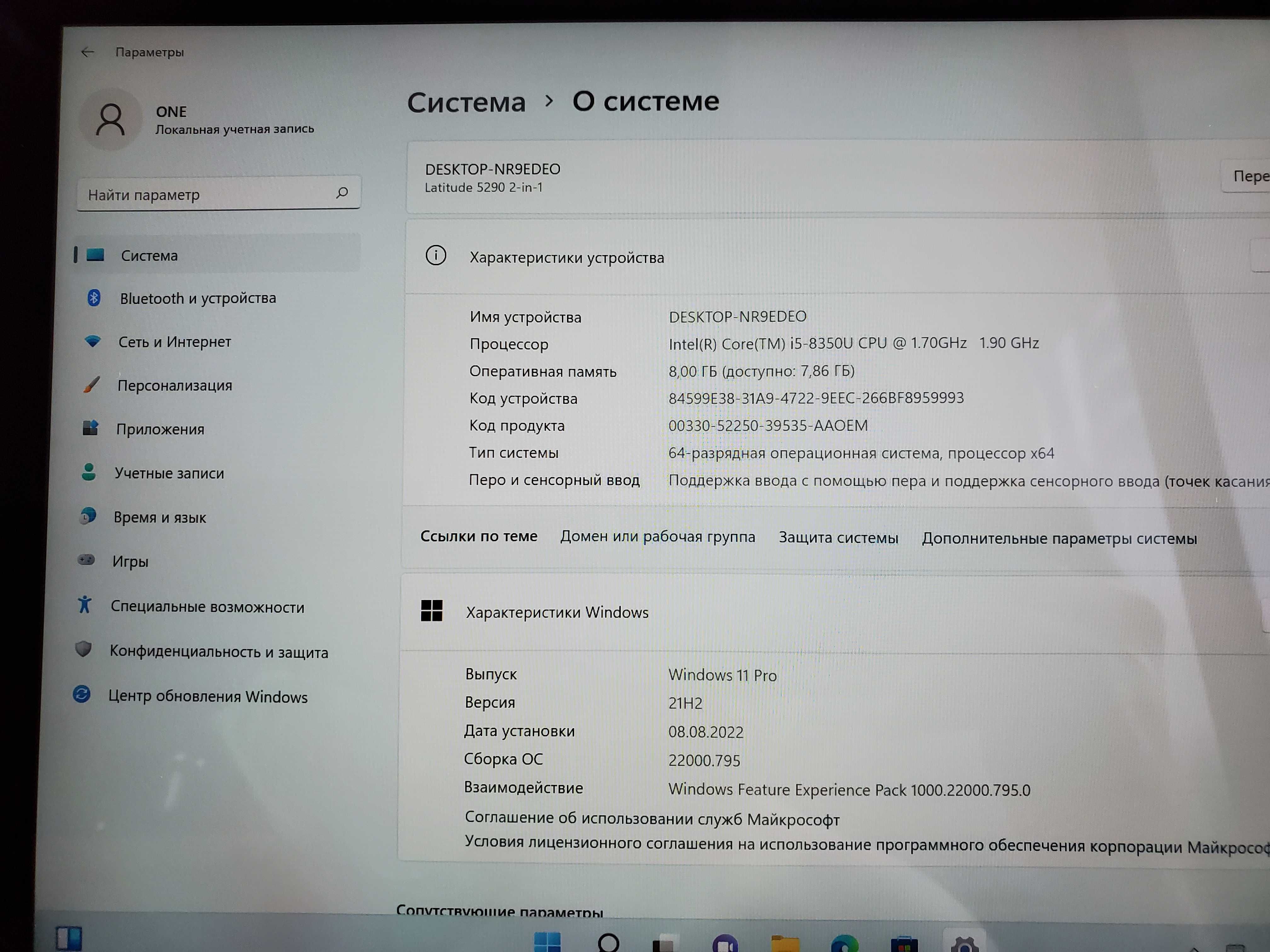Open Защита системы link
Viewport: 1270px width, 952px height.
click(838, 538)
